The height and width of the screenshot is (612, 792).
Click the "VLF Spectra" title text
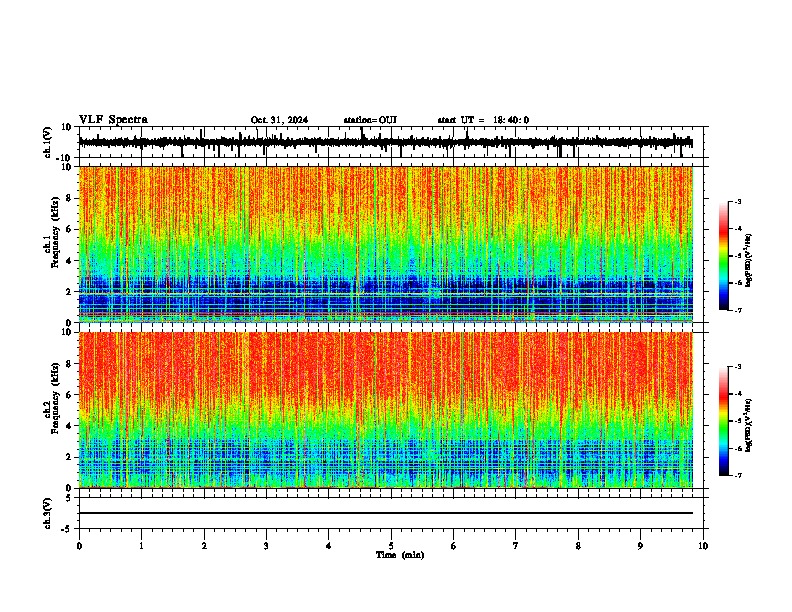click(x=113, y=120)
